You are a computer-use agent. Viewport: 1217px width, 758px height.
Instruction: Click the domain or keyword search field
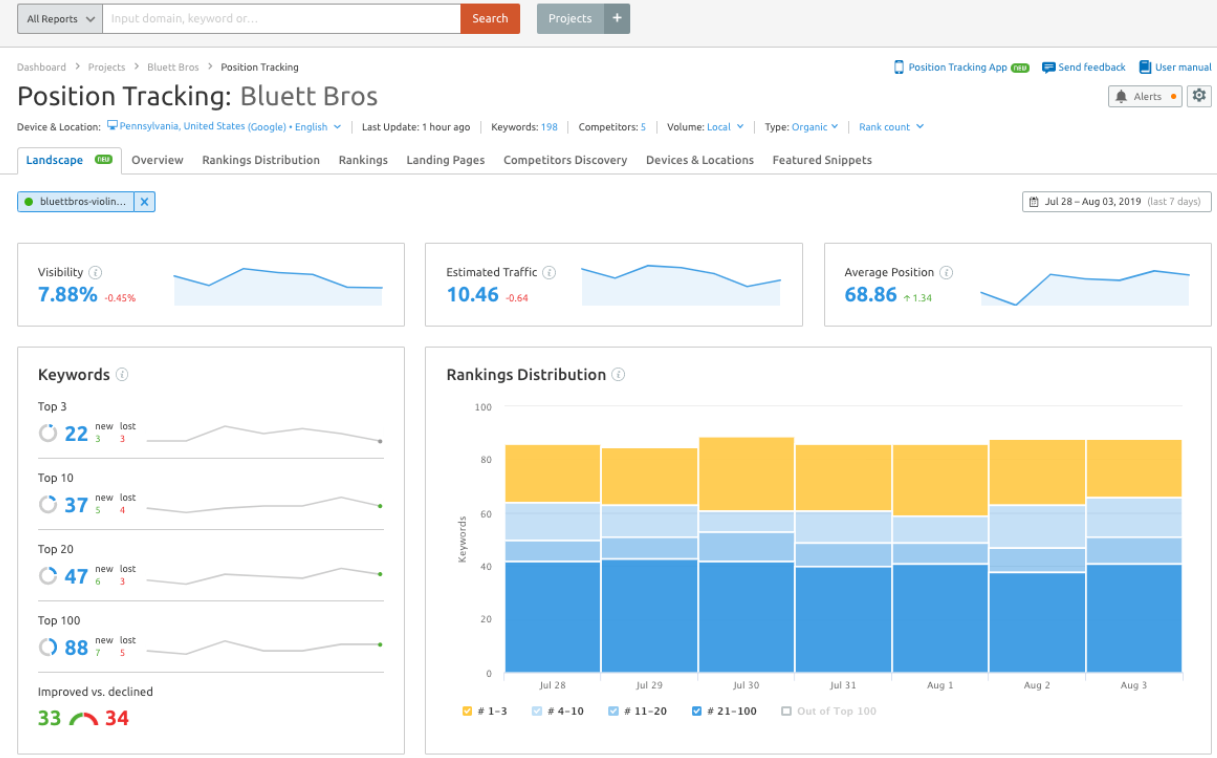click(281, 18)
